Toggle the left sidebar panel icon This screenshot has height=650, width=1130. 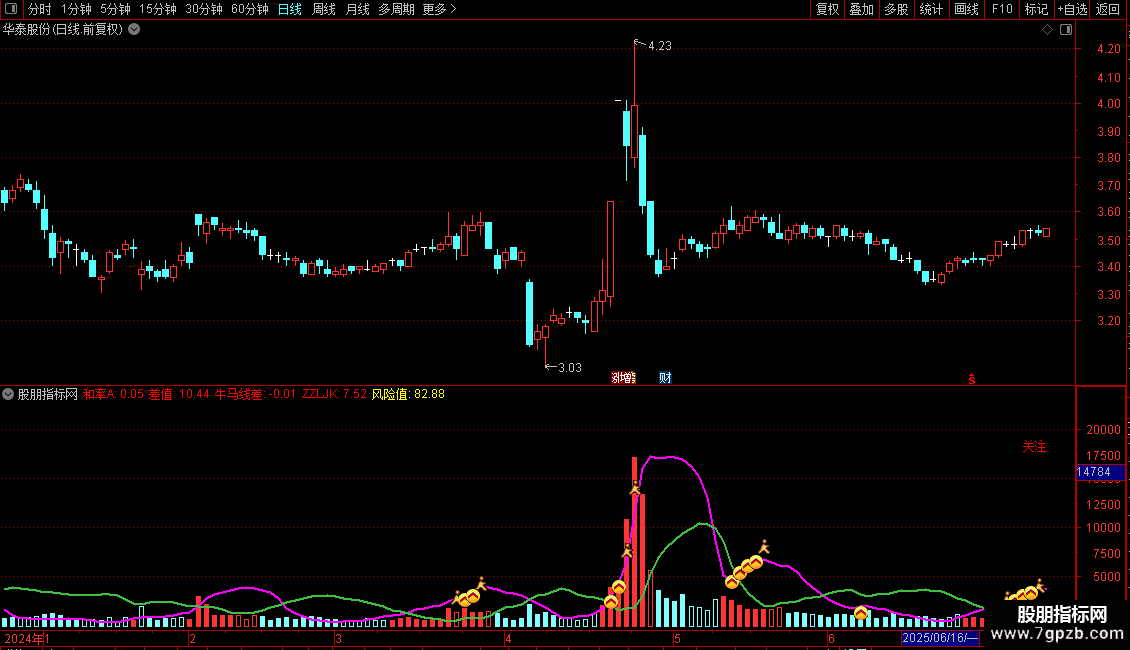pos(11,9)
